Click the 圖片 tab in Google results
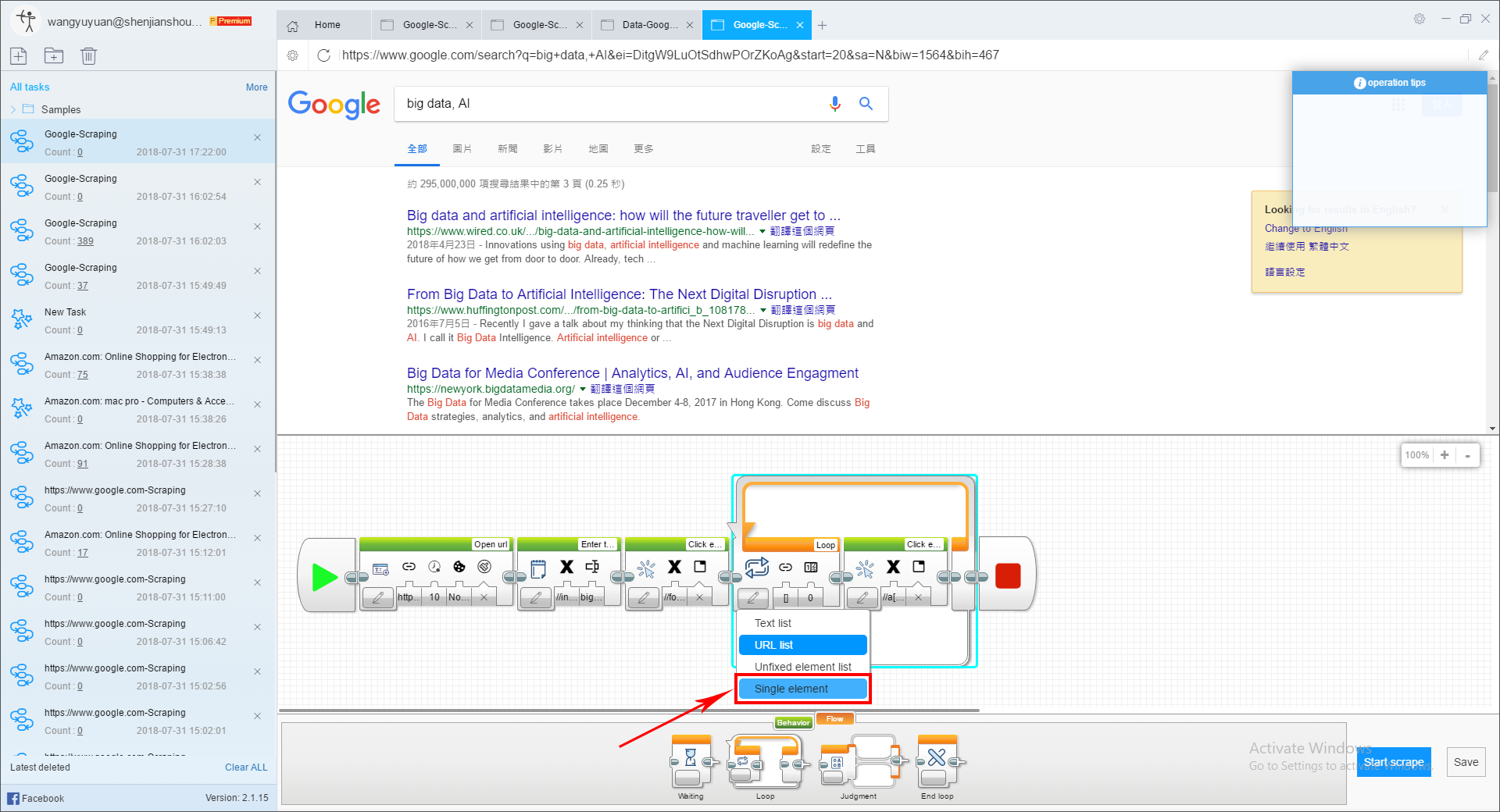The image size is (1500, 812). (462, 148)
